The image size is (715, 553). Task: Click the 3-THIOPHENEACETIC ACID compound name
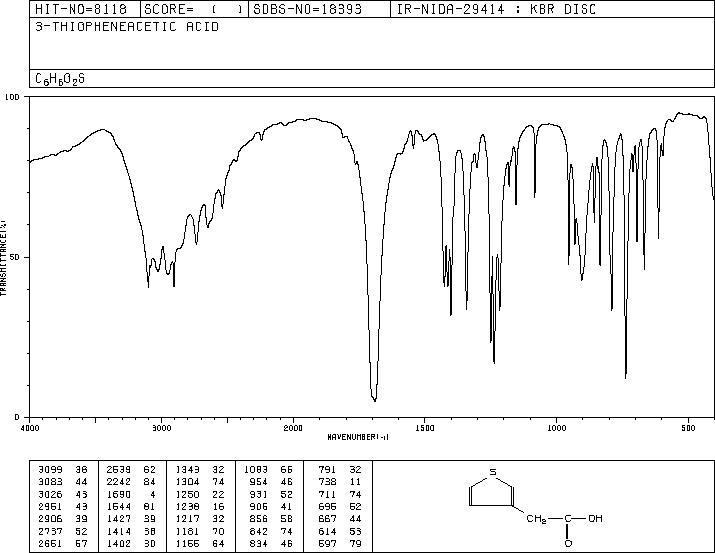(x=127, y=27)
